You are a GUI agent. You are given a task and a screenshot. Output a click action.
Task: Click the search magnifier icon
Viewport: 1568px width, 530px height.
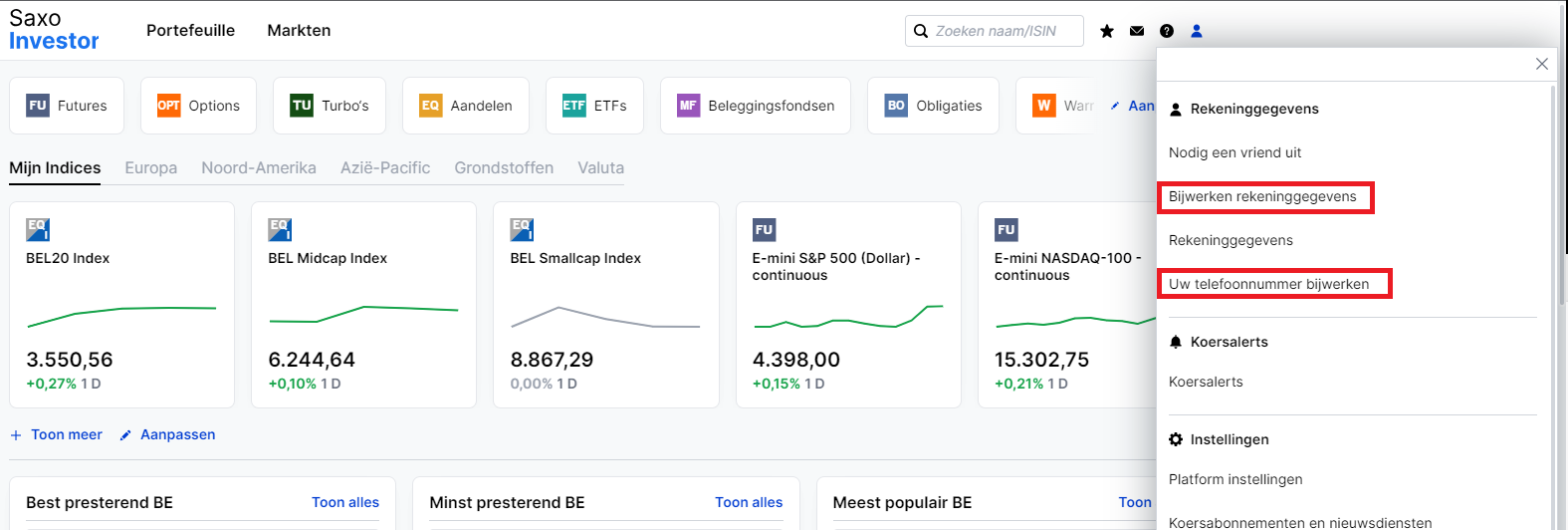921,31
